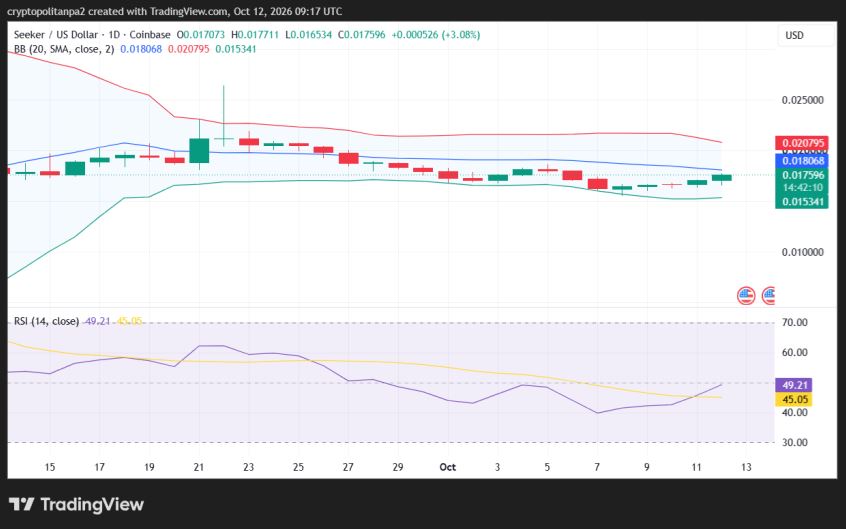Click the RSI moving average 45.05 axis label
This screenshot has height=529, width=846.
click(x=794, y=399)
